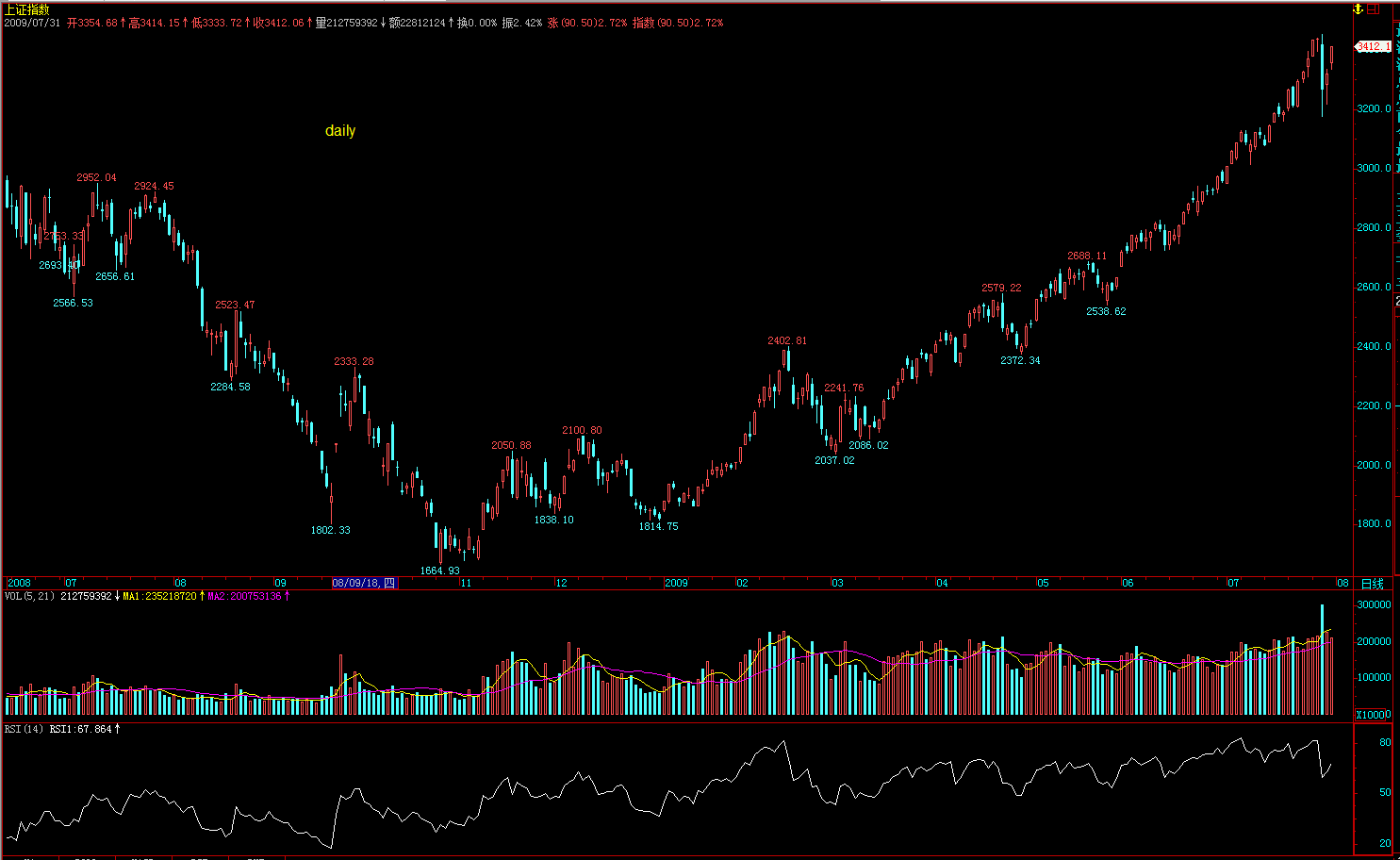Click the 1664.93 bottom price label
The width and height of the screenshot is (1400, 860).
[440, 571]
